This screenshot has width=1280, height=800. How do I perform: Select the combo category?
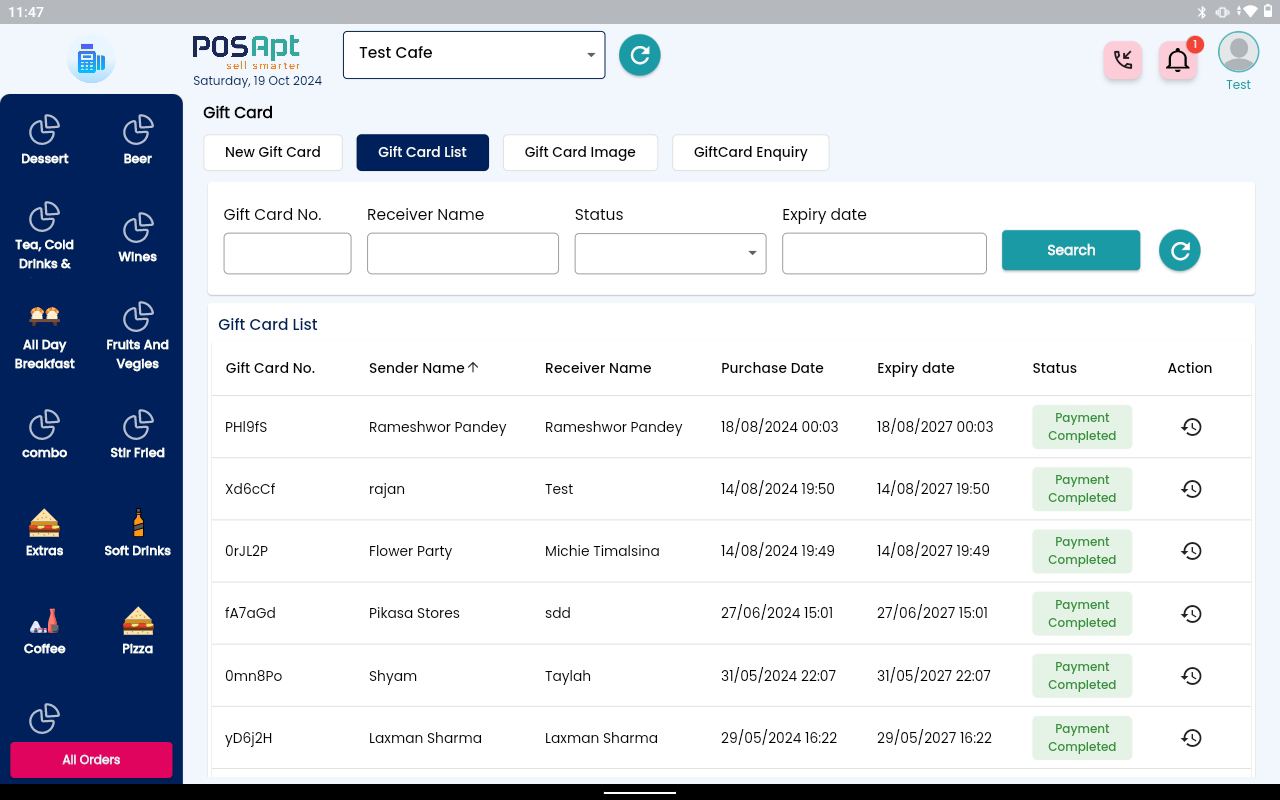click(45, 434)
